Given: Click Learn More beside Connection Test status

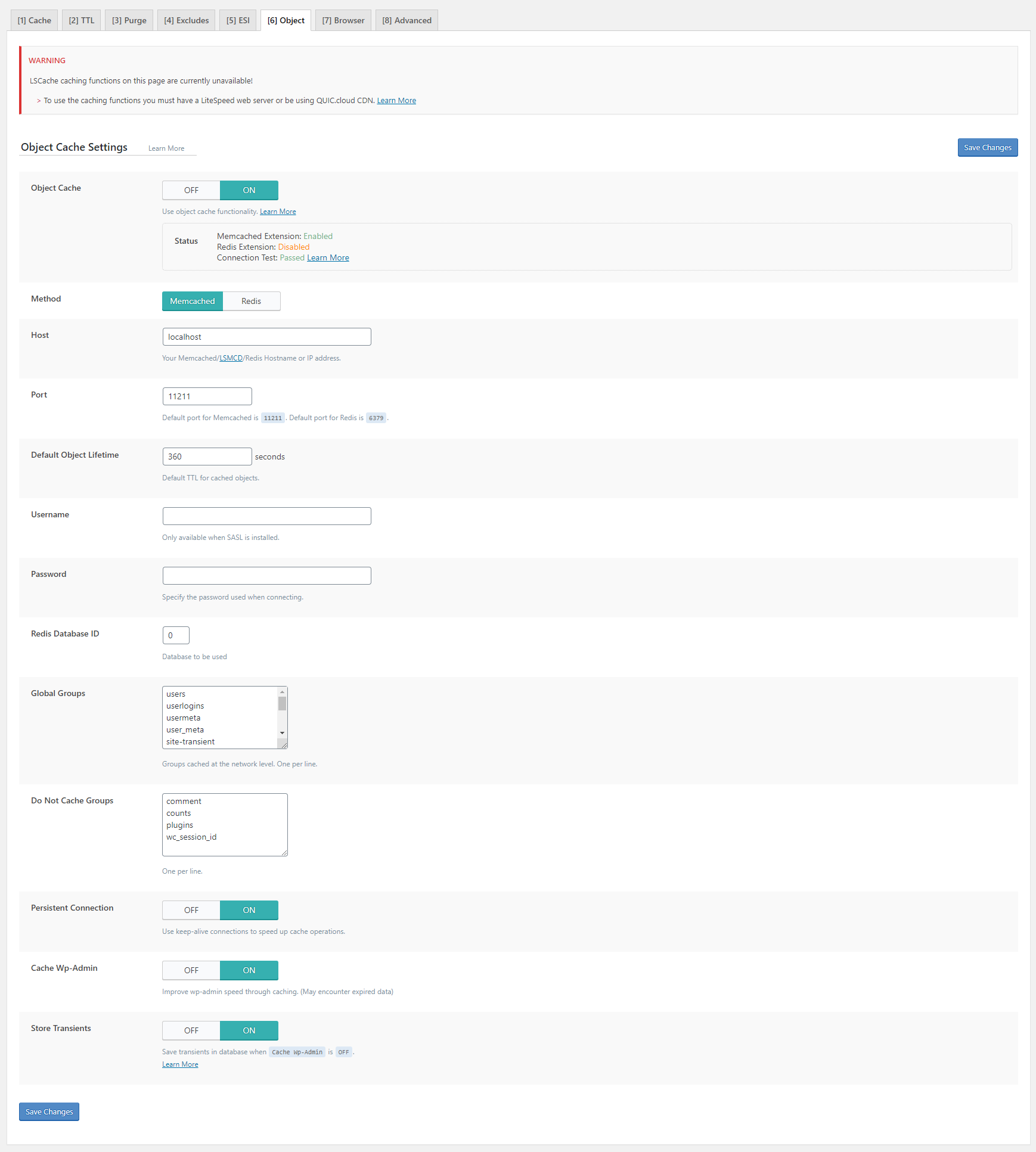Looking at the screenshot, I should click(328, 257).
